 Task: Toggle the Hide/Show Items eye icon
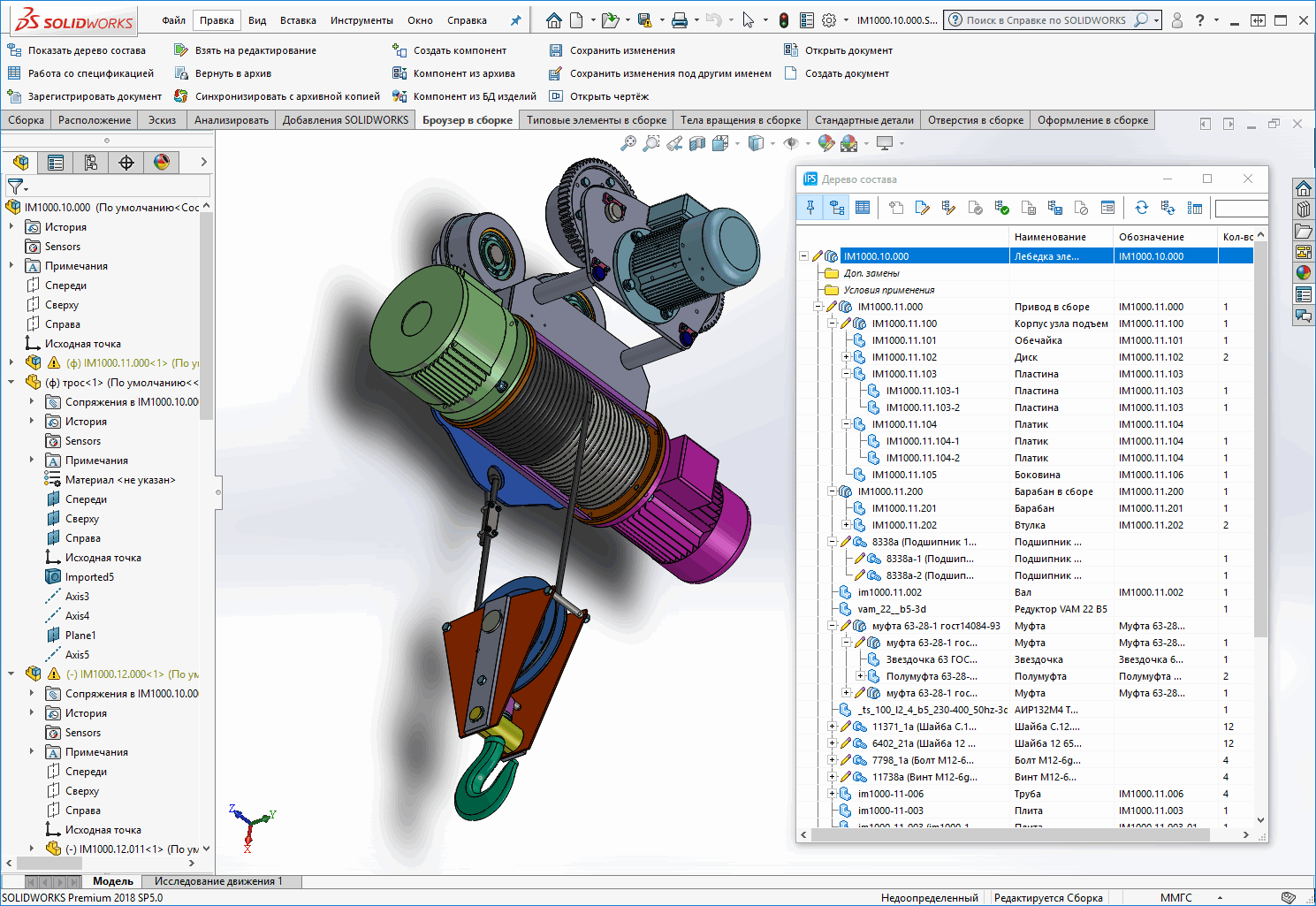coord(791,143)
